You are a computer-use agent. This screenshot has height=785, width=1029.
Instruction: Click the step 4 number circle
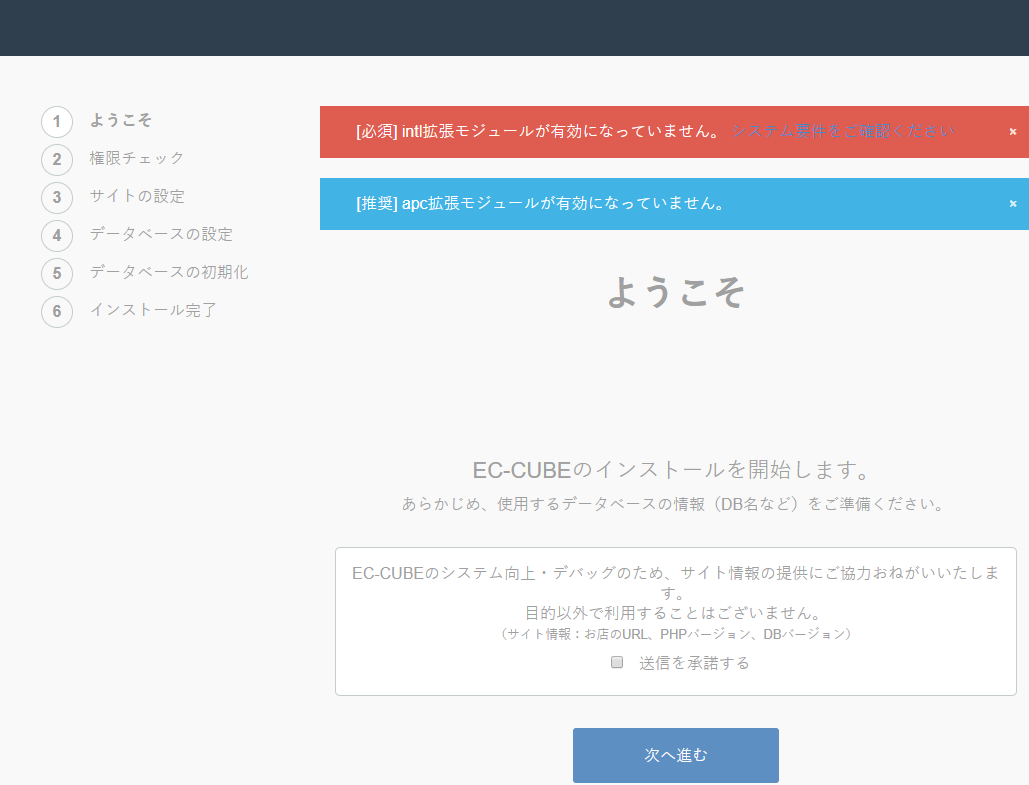57,235
